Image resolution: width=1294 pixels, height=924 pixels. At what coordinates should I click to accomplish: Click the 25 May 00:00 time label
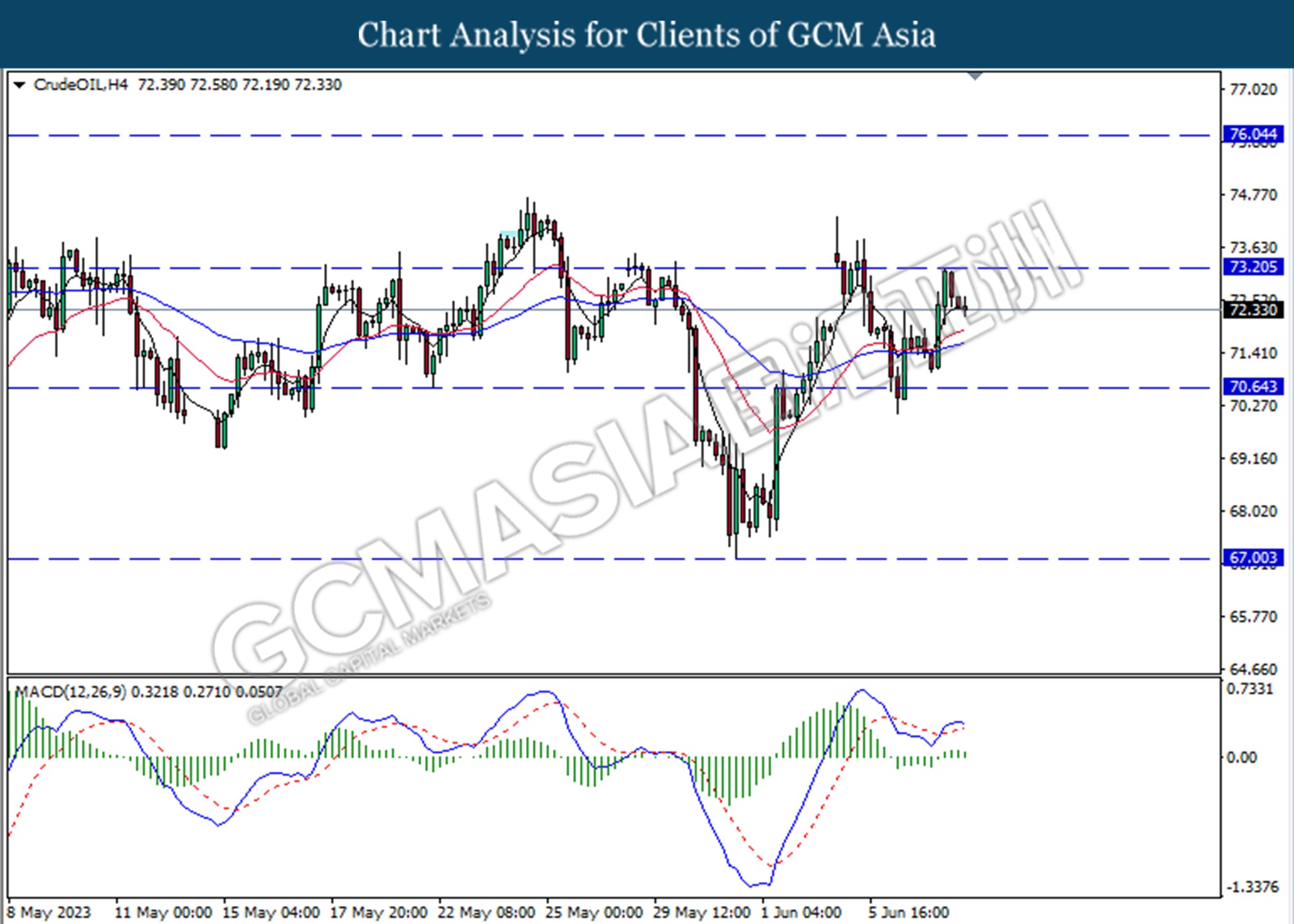594,912
